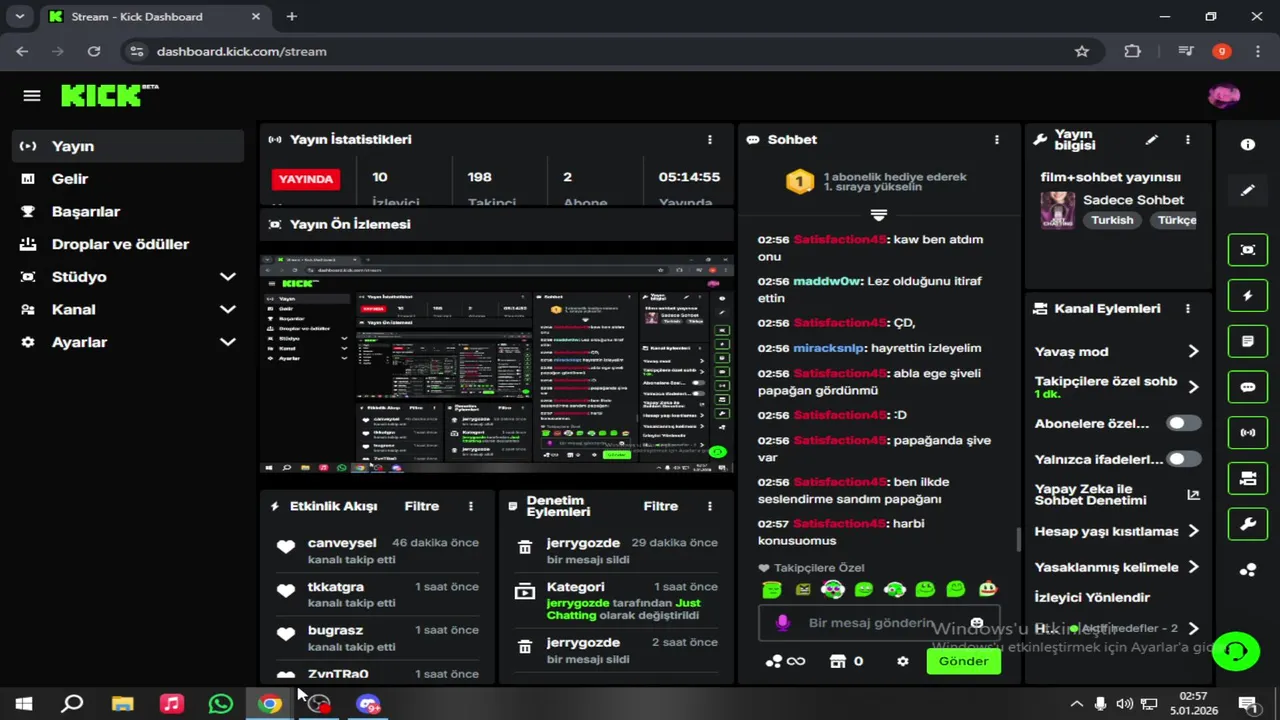The width and height of the screenshot is (1280, 720).
Task: Insert the last clown-hat emote
Action: tap(987, 589)
